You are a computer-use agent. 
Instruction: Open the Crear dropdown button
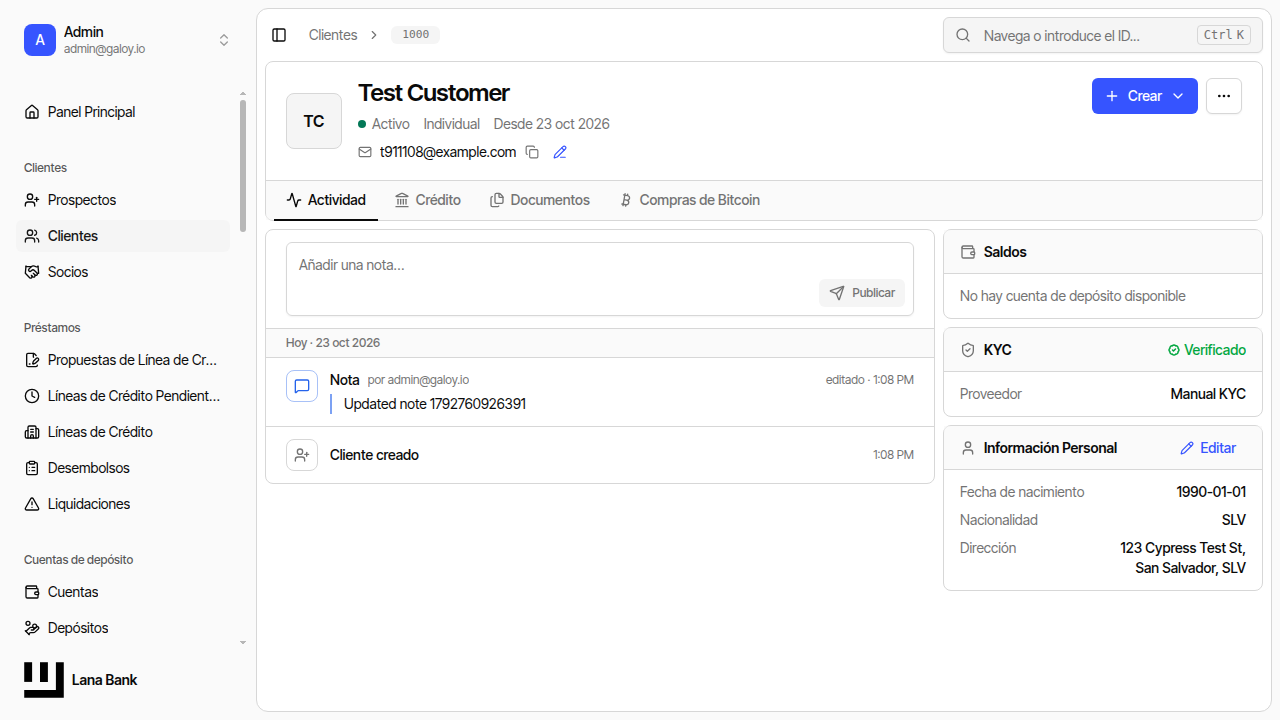pos(1145,96)
